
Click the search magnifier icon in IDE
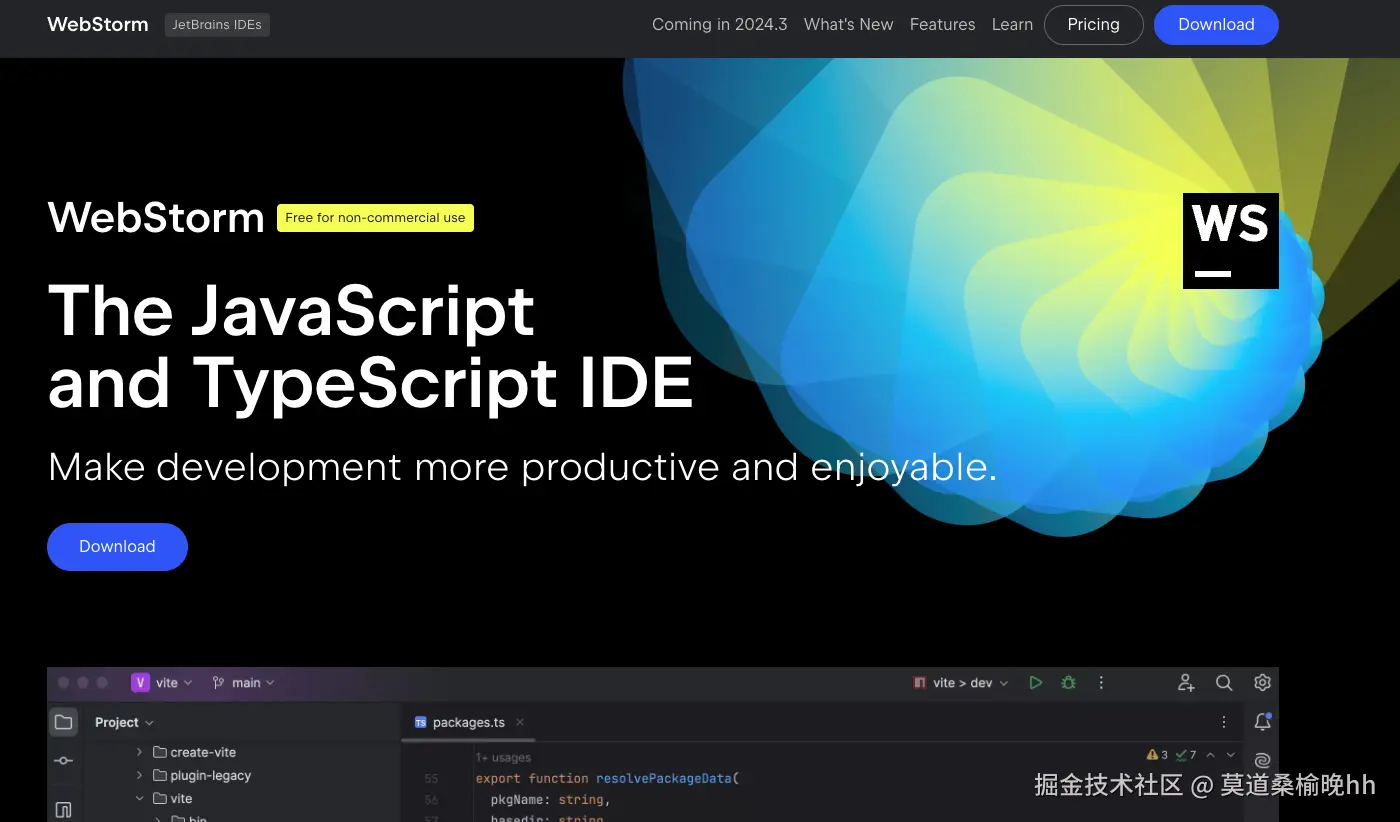1224,683
